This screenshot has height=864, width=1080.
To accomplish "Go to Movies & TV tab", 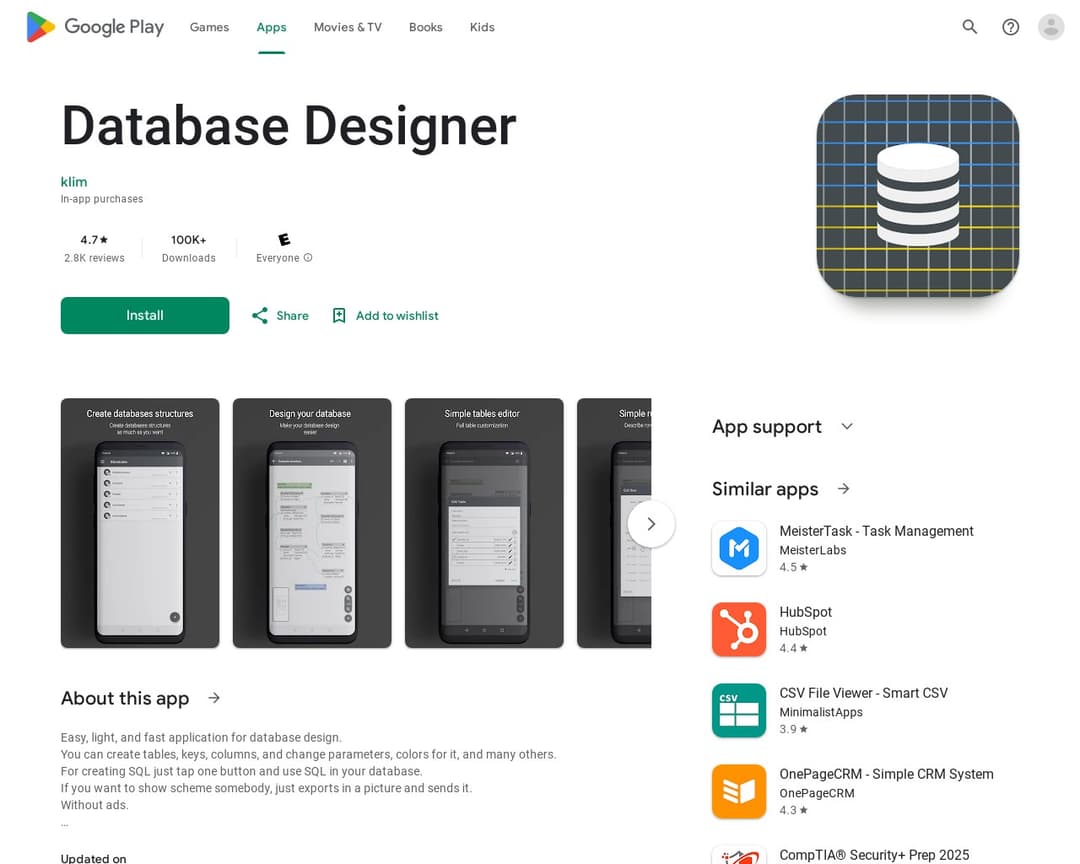I will click(348, 27).
